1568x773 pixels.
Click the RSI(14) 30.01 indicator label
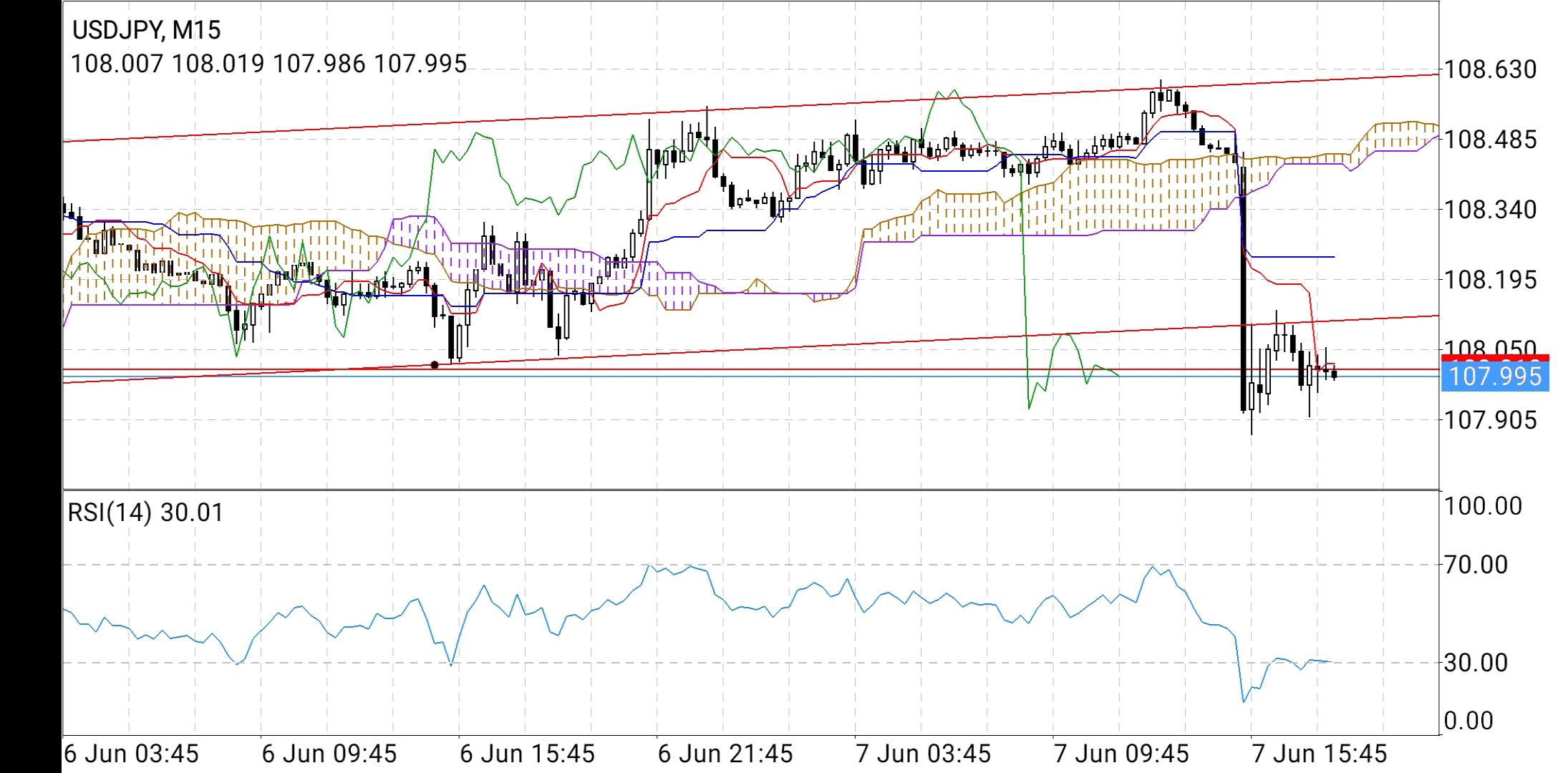coord(145,512)
